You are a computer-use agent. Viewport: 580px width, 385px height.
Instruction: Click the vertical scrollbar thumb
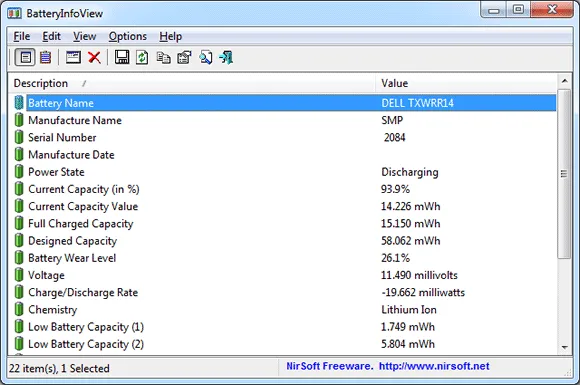coord(564,173)
